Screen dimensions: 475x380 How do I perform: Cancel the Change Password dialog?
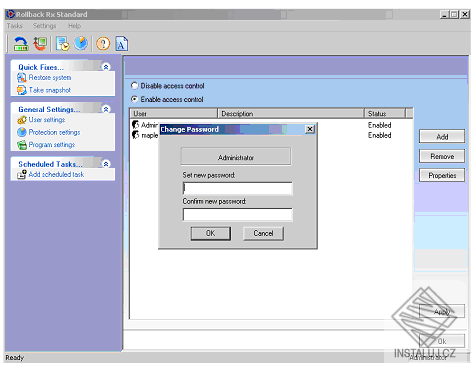coord(263,233)
